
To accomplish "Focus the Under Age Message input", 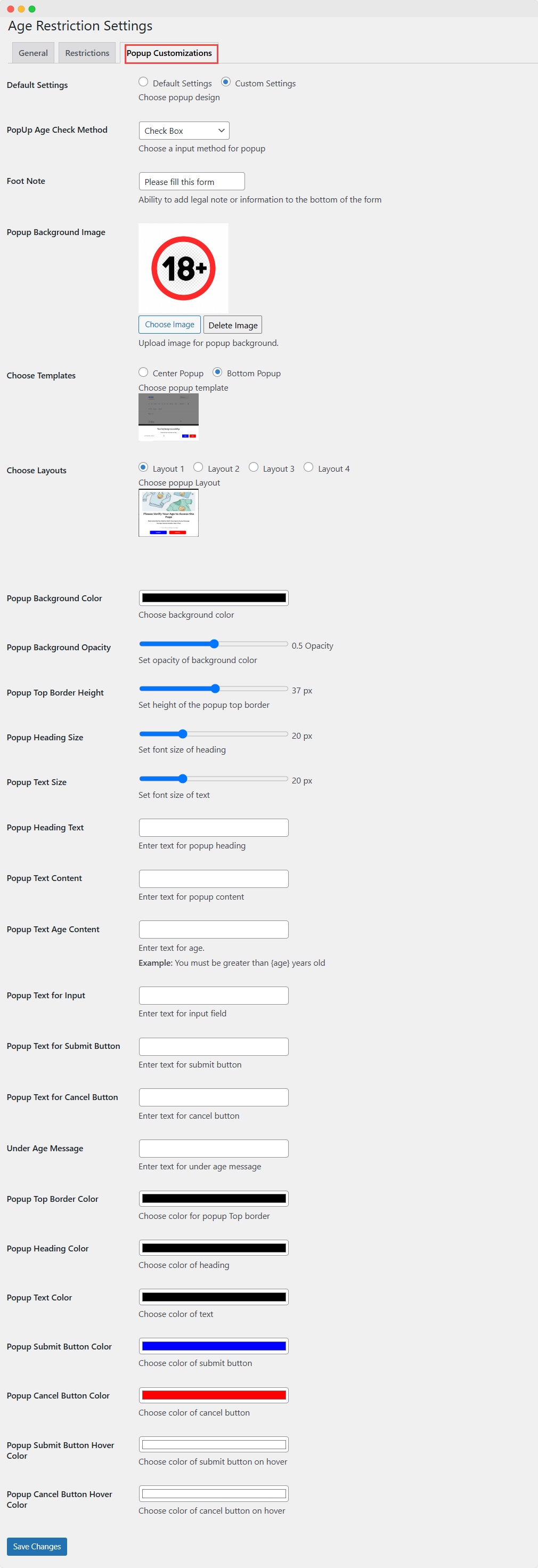I will 213,1148.
